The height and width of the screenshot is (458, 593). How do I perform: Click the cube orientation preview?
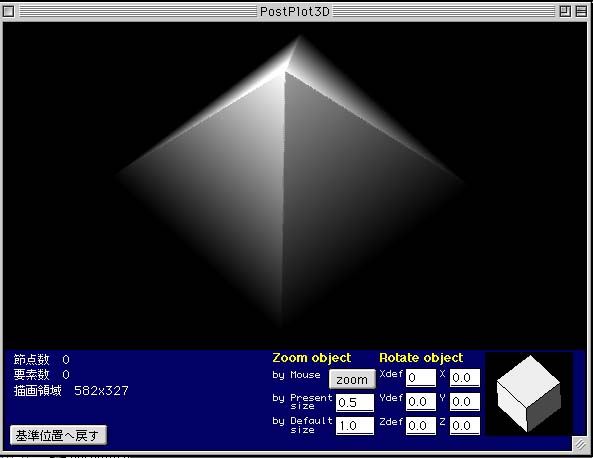click(529, 394)
